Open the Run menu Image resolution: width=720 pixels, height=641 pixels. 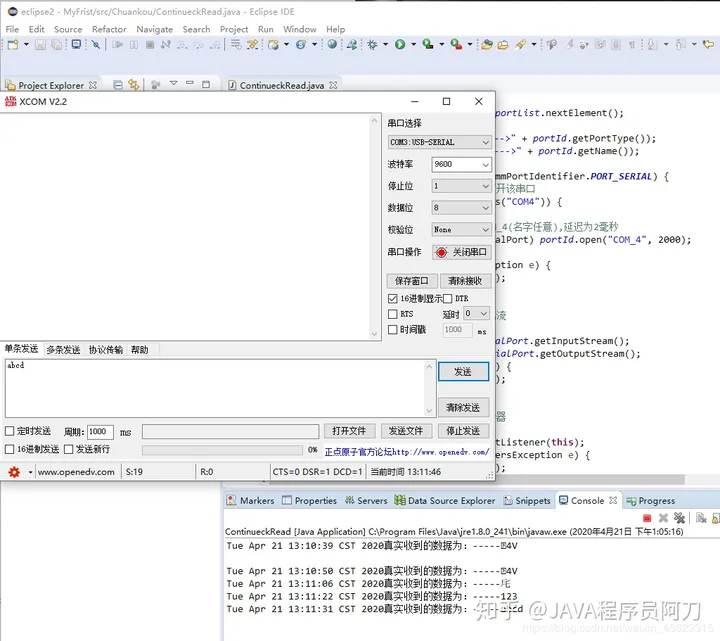pos(265,29)
